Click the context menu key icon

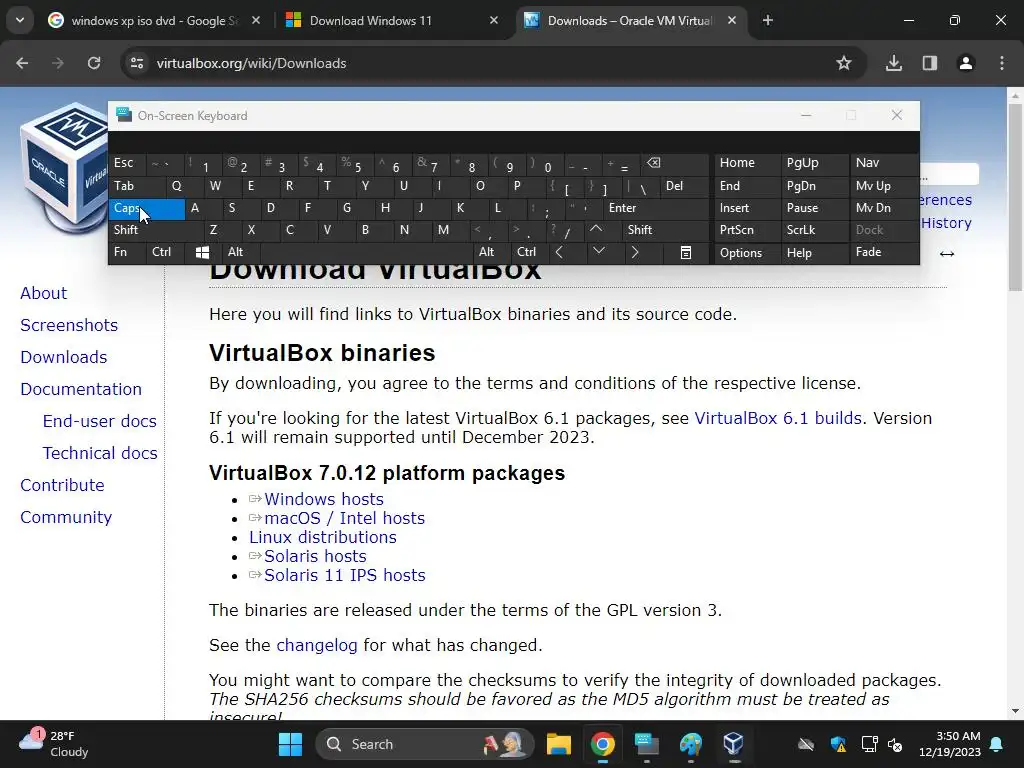click(686, 252)
